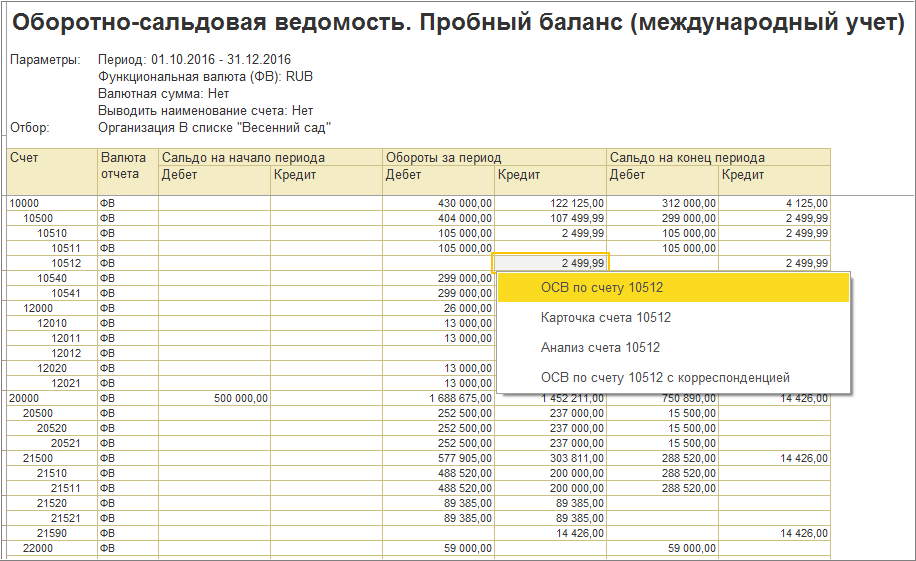This screenshot has width=916, height=561.
Task: Select account 10500 in the list
Action: point(52,218)
